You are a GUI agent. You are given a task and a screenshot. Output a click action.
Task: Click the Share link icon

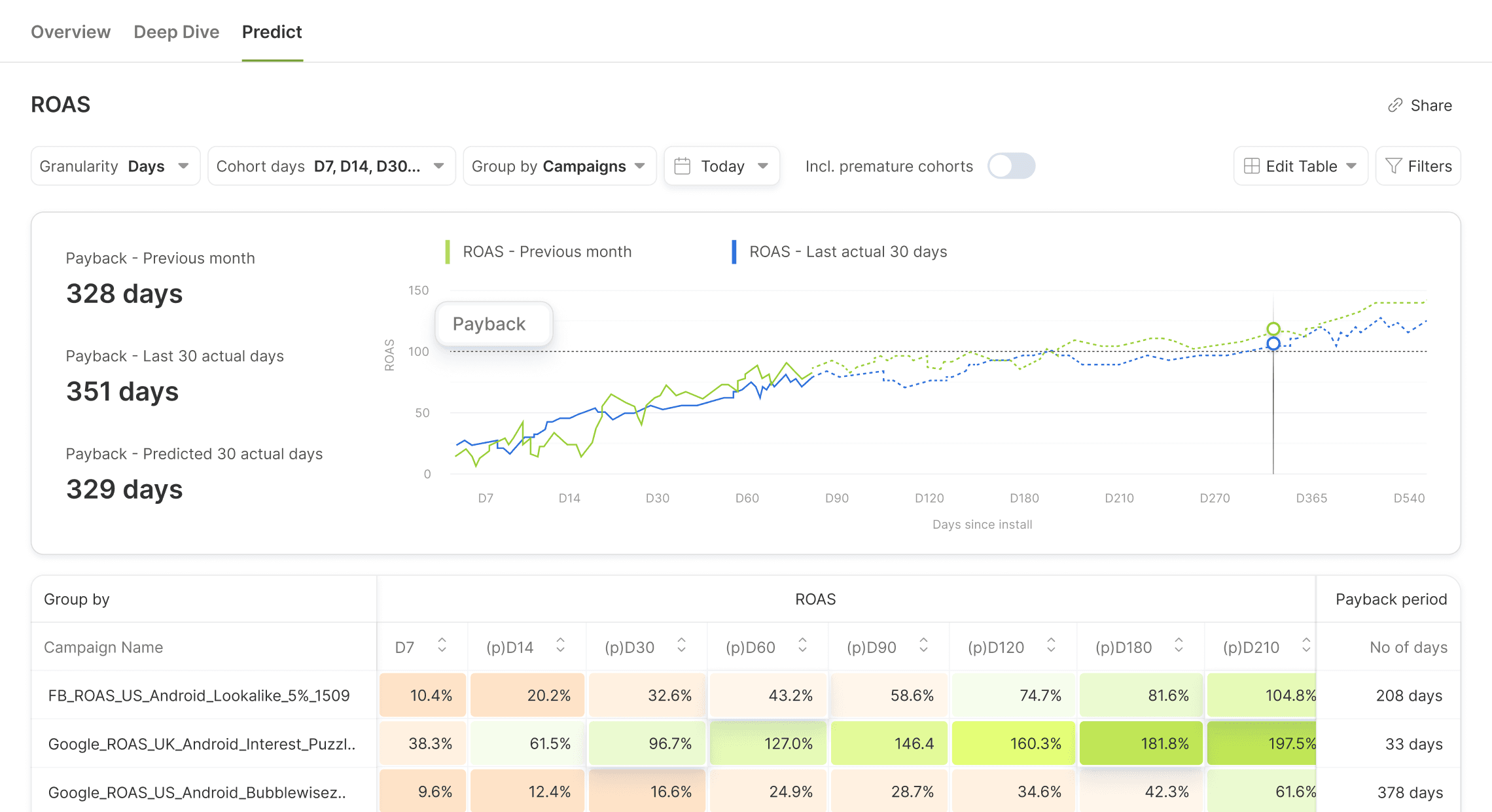point(1395,105)
